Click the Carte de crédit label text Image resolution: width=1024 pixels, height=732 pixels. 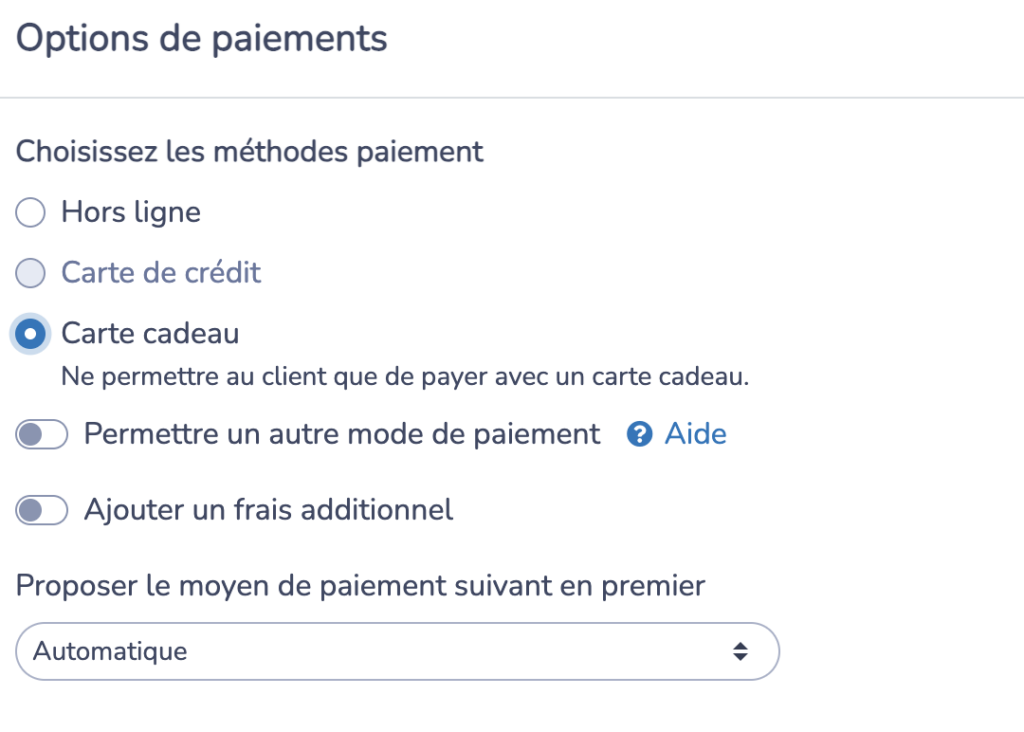pos(161,272)
